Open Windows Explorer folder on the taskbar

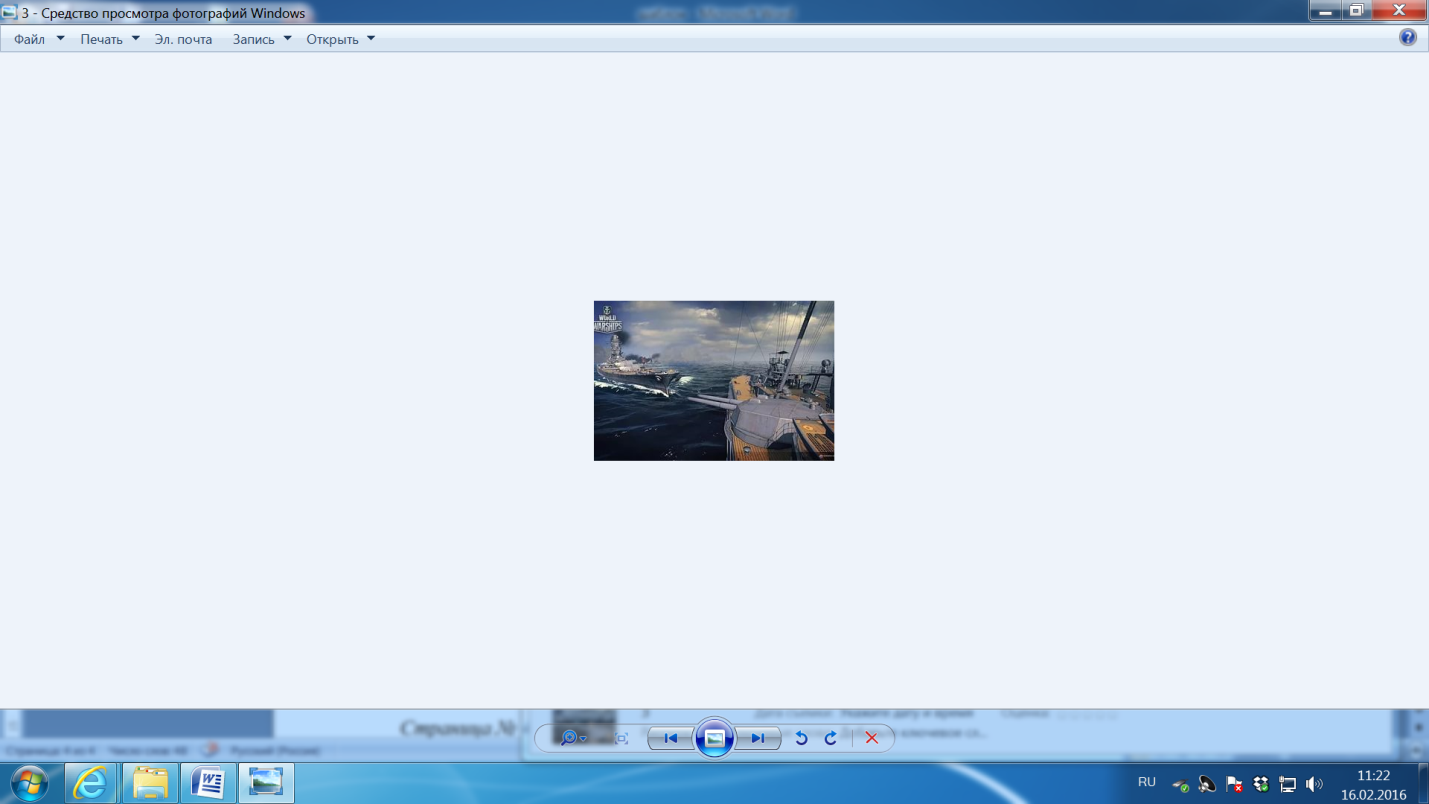pyautogui.click(x=150, y=782)
